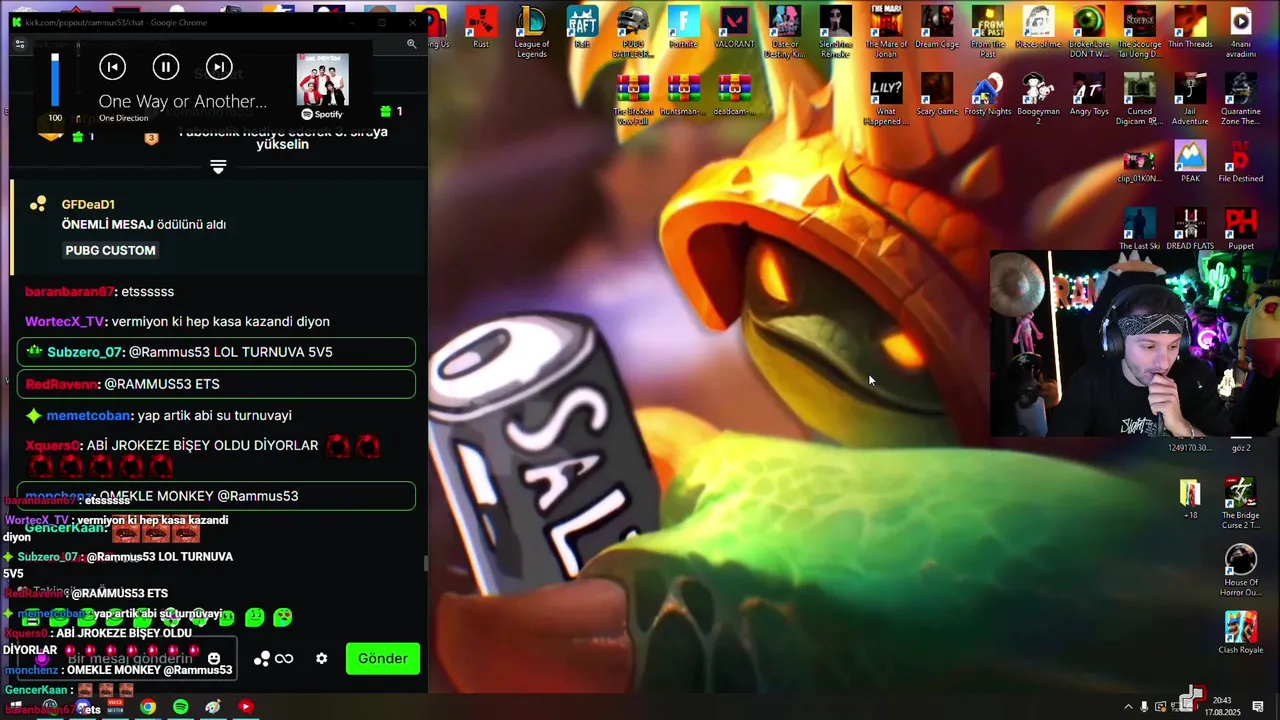Open the clip_01K0N video file
The height and width of the screenshot is (720, 1280).
tap(1139, 165)
